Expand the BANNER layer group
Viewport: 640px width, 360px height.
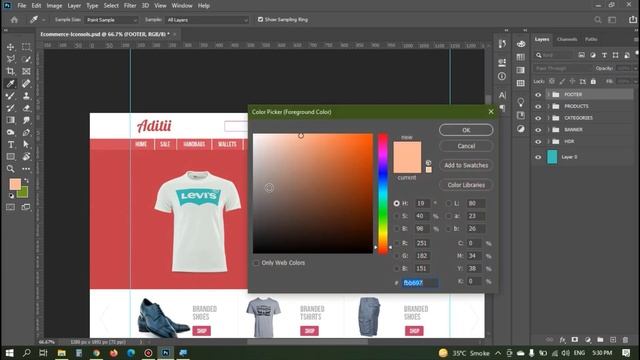coord(549,130)
